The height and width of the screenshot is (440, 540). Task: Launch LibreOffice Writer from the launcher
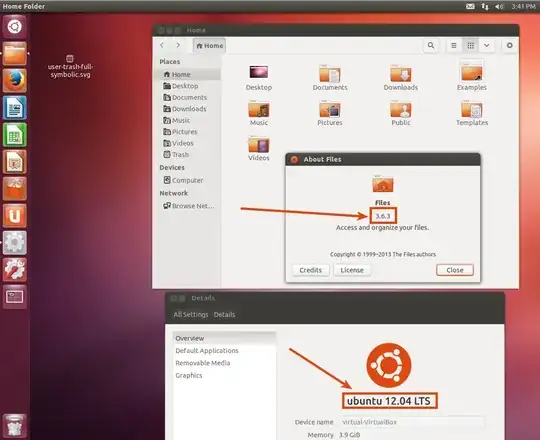click(14, 107)
